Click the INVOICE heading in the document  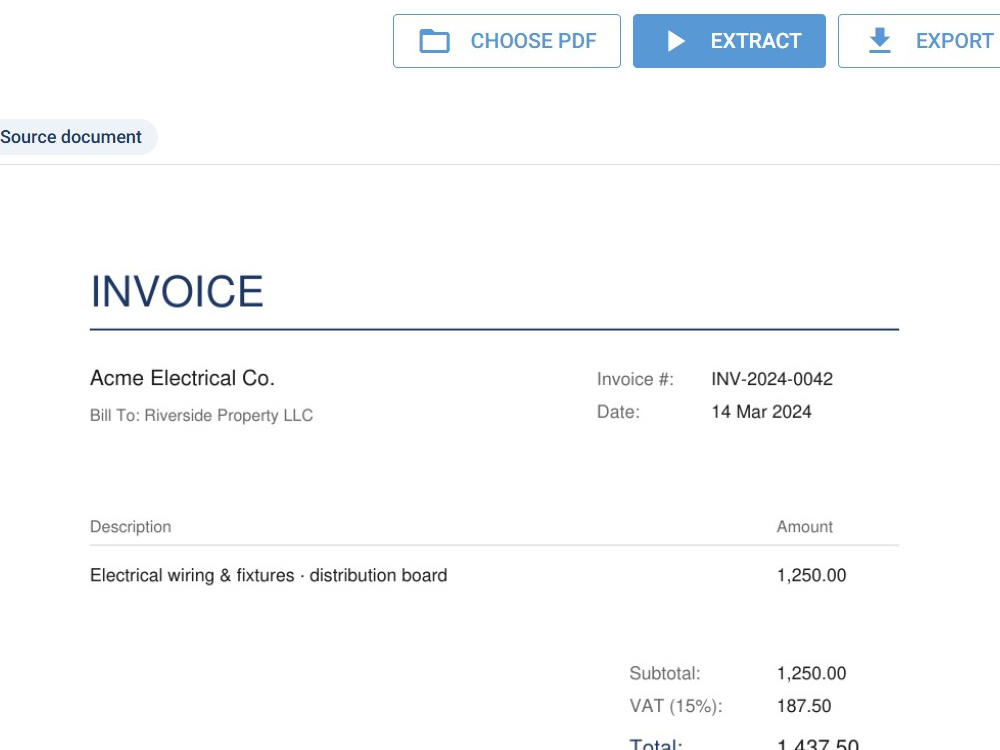click(177, 291)
